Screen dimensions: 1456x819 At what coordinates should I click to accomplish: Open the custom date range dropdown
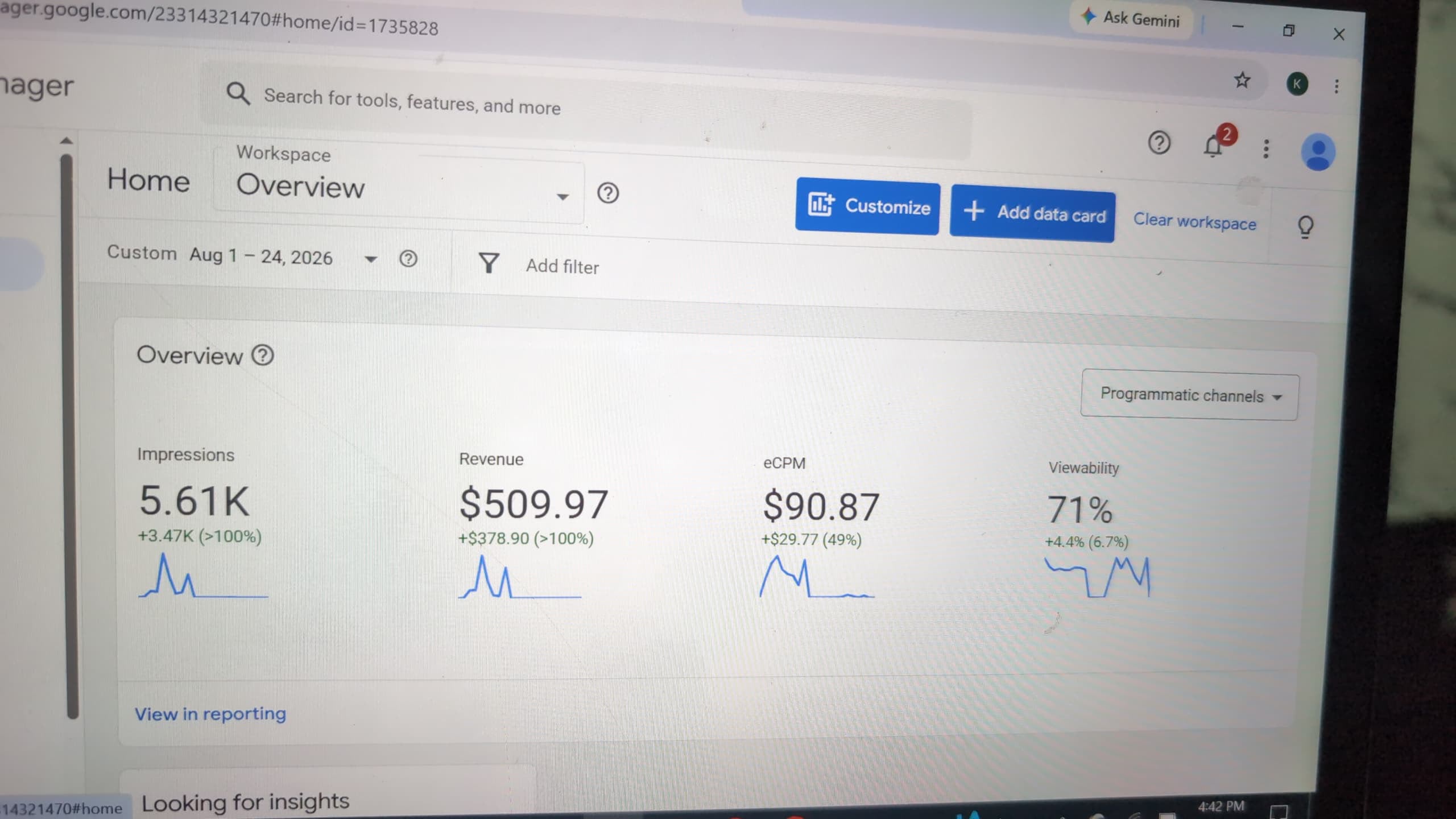point(242,255)
